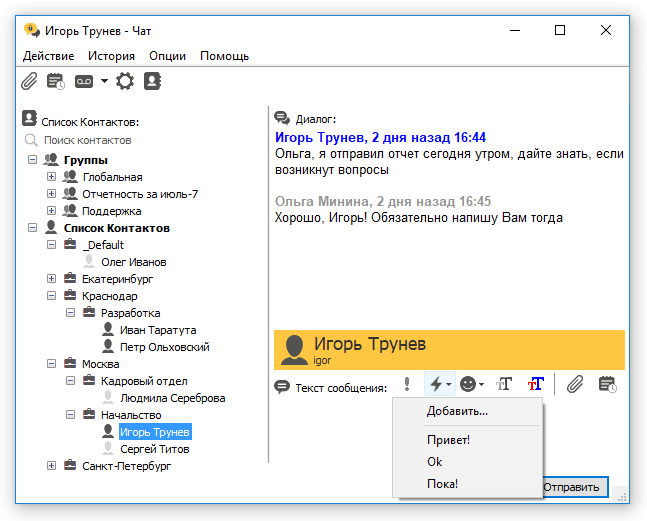Open the scheduled message icon in top toolbar
Screen dimensions: 647x521
click(56, 81)
